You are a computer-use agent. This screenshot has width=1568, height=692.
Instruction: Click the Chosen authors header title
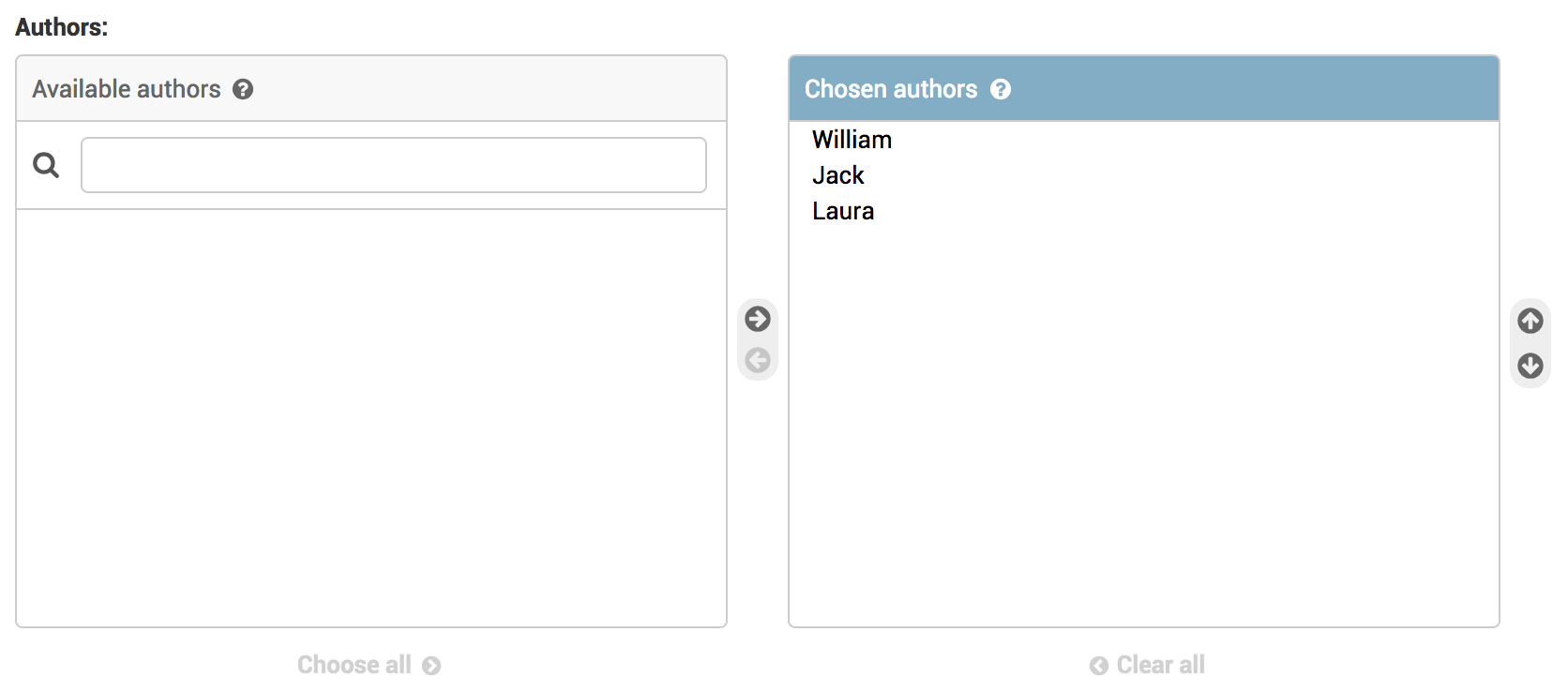pyautogui.click(x=890, y=89)
